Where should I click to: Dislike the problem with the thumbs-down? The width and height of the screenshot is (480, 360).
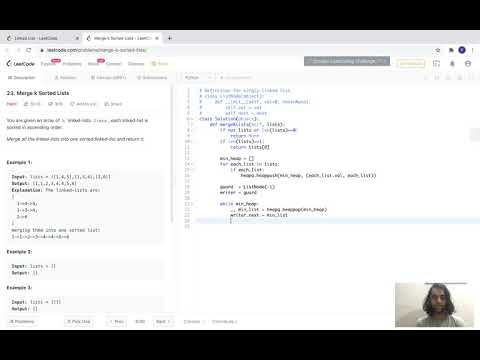click(55, 104)
